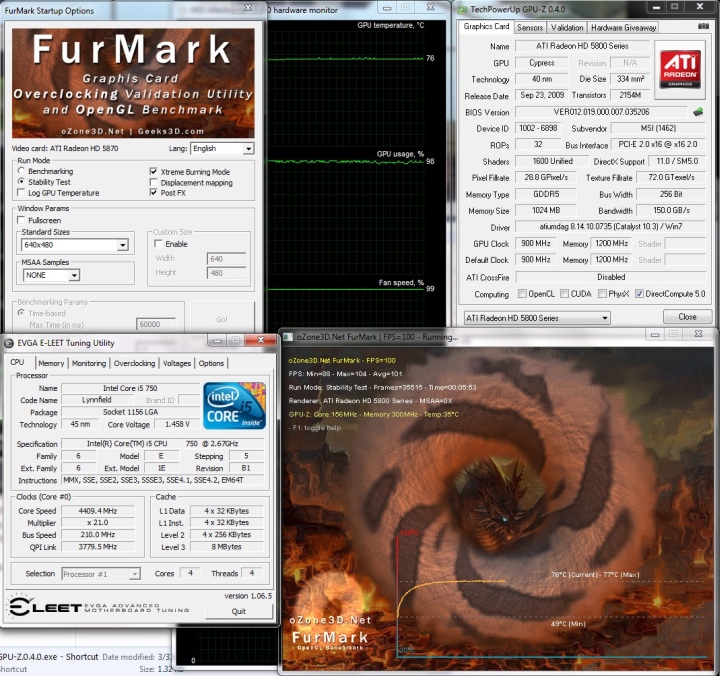Click the Instructions MMX SSE list field
This screenshot has height=676, width=720.
[x=163, y=480]
